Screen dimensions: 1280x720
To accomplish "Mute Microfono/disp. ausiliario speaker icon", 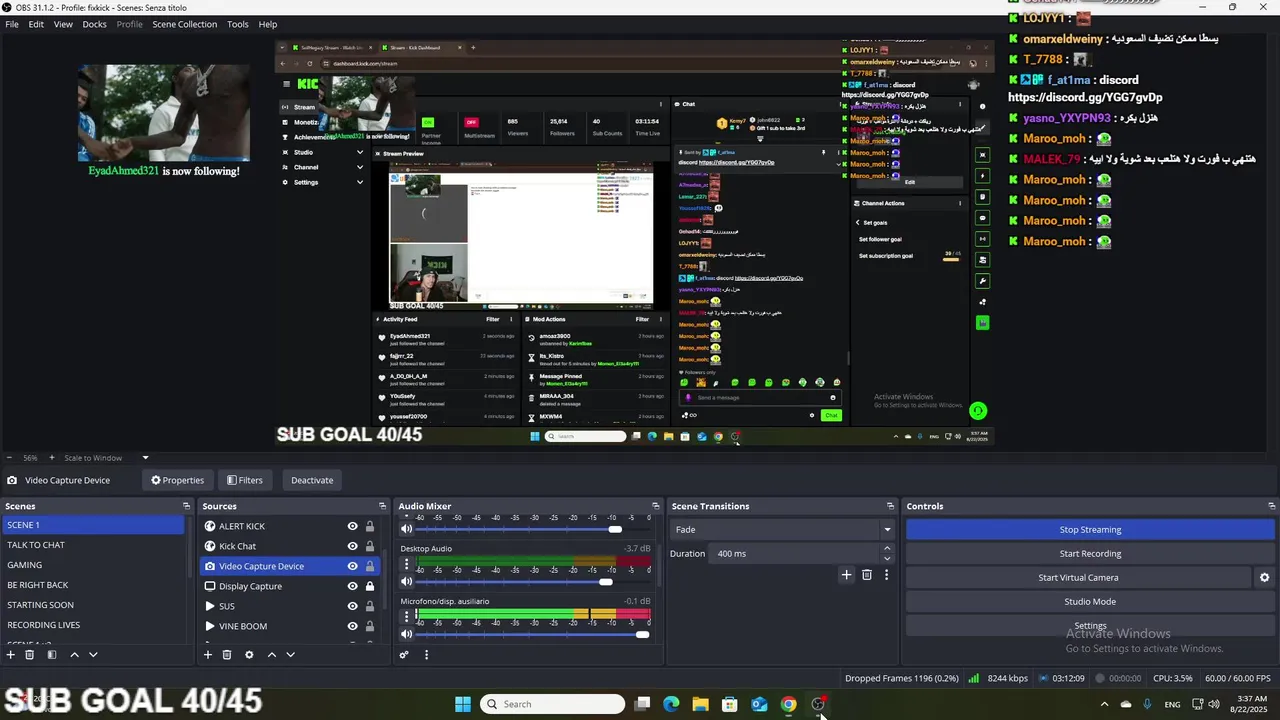I will click(x=406, y=634).
